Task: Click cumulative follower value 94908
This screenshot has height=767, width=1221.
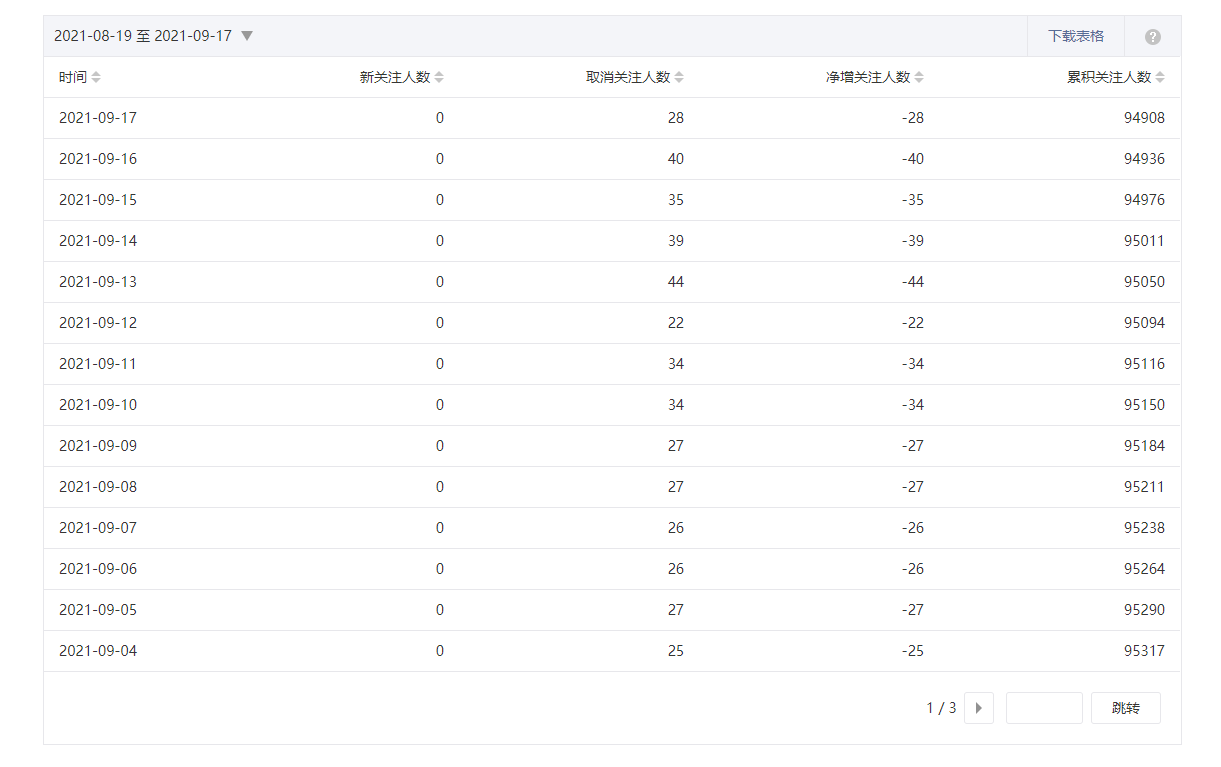Action: pyautogui.click(x=1144, y=118)
